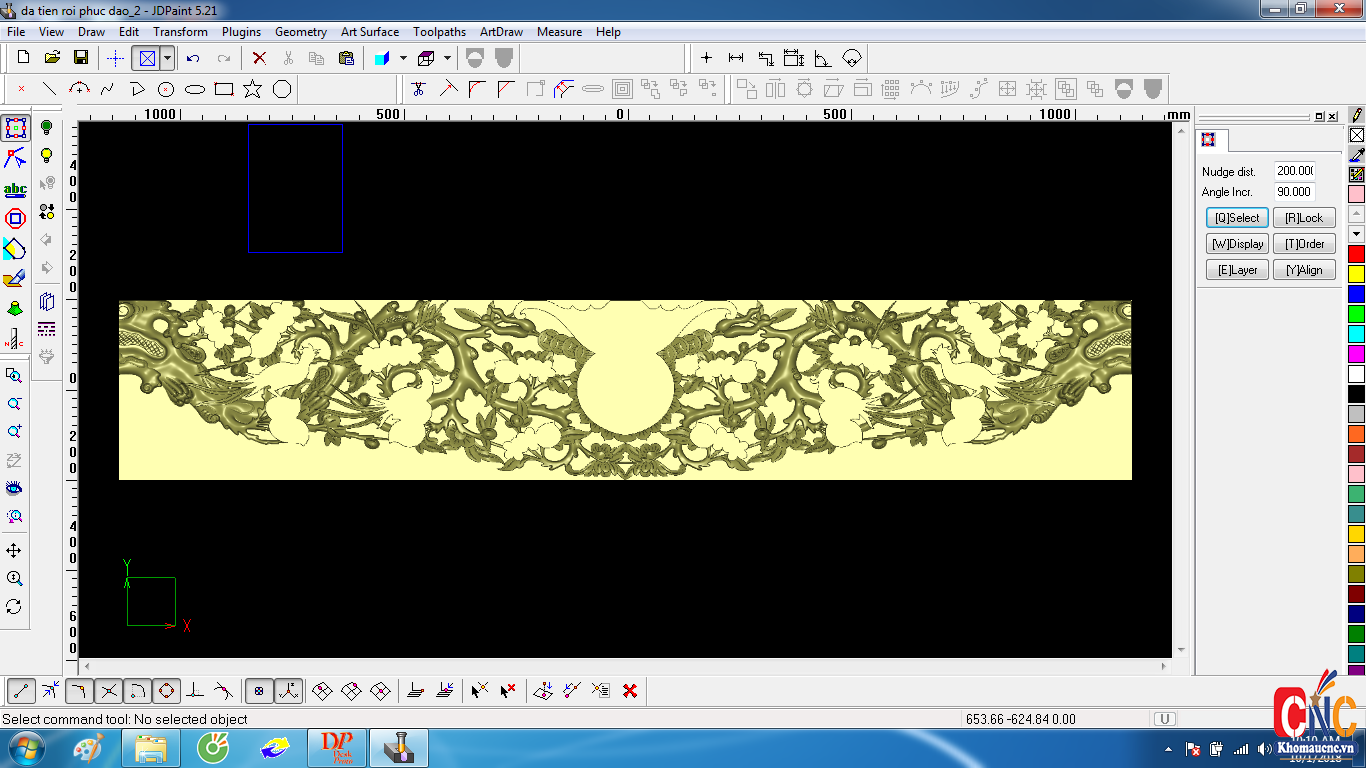Pick the ellipse drawing tool
The height and width of the screenshot is (768, 1366).
[195, 89]
